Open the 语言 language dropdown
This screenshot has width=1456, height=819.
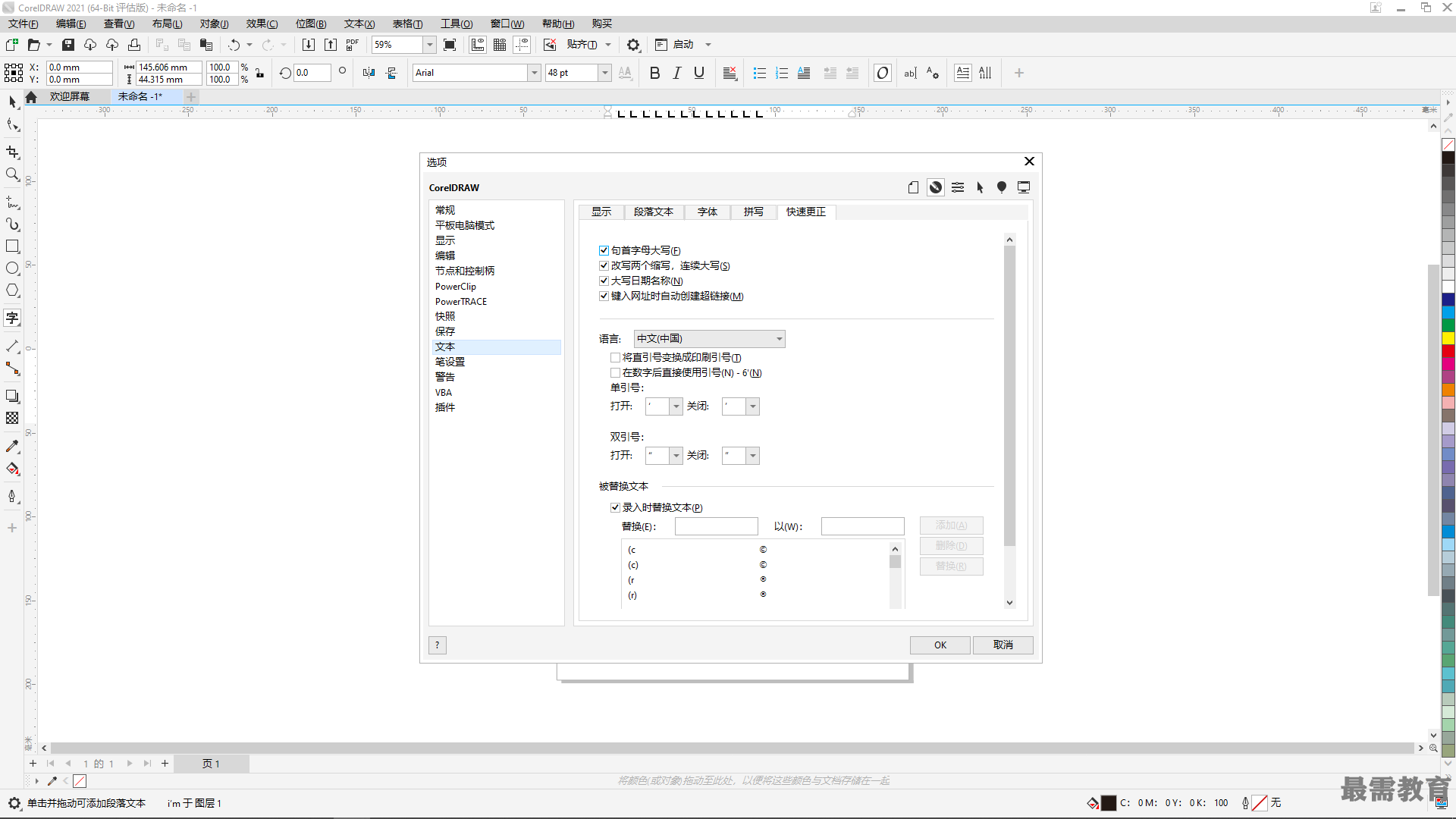tap(709, 339)
